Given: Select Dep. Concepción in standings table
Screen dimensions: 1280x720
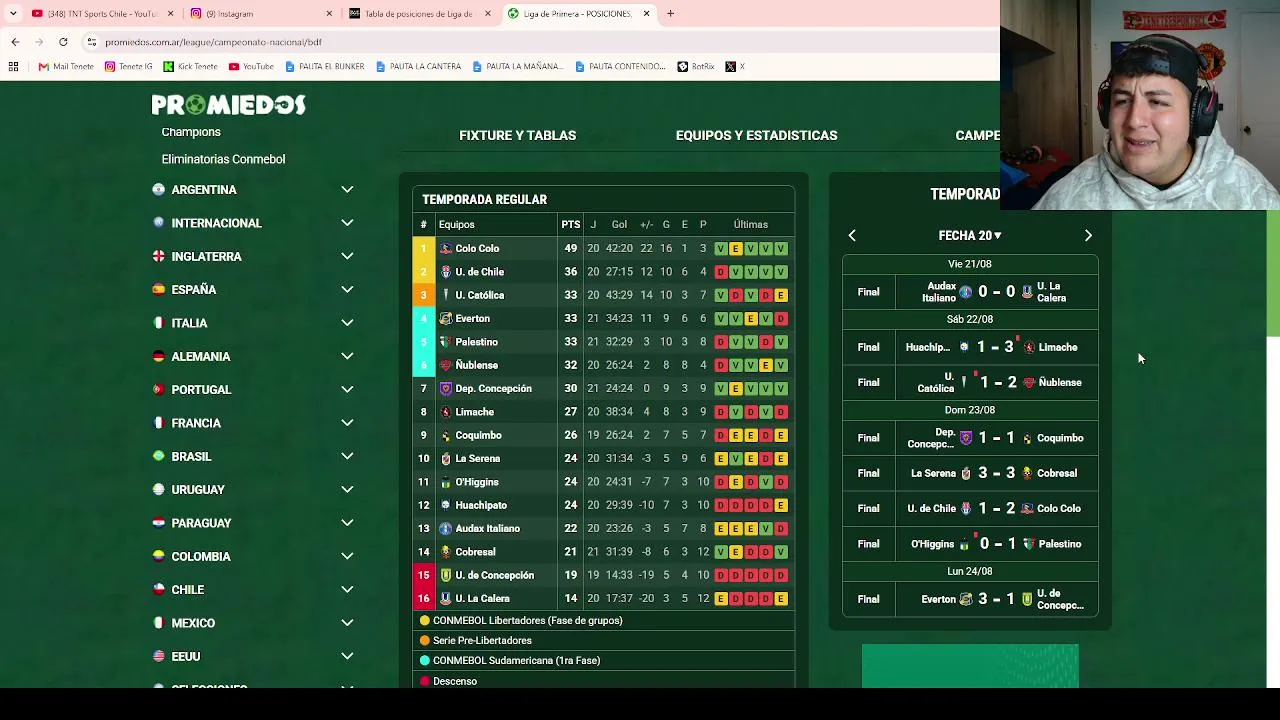Looking at the screenshot, I should (493, 389).
